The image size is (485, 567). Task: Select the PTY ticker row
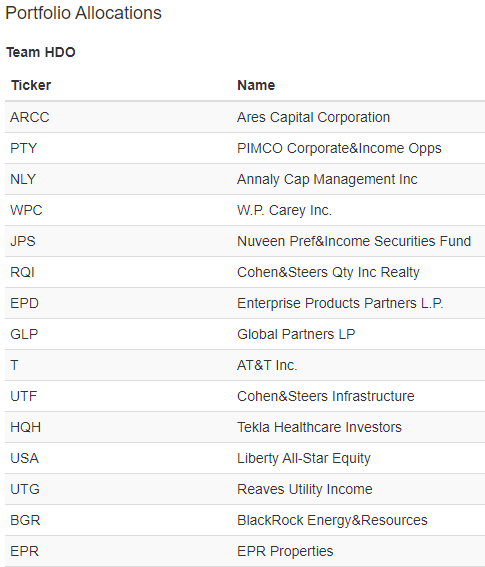pyautogui.click(x=245, y=148)
